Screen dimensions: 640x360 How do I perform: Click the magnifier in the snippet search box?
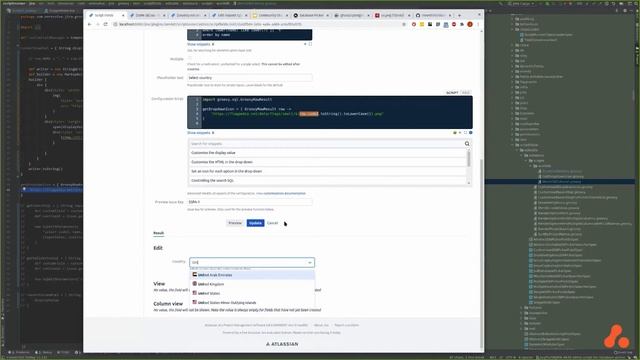click(x=467, y=144)
